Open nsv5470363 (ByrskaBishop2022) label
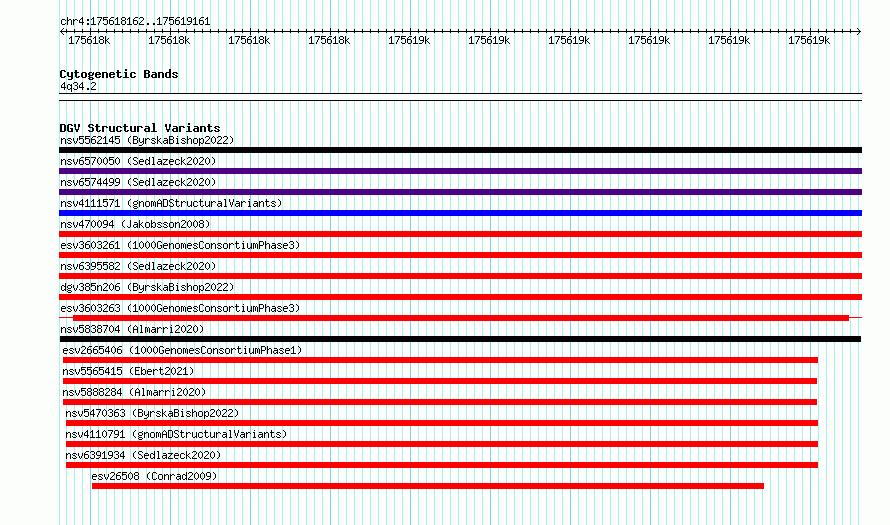890x525 pixels. (x=152, y=413)
